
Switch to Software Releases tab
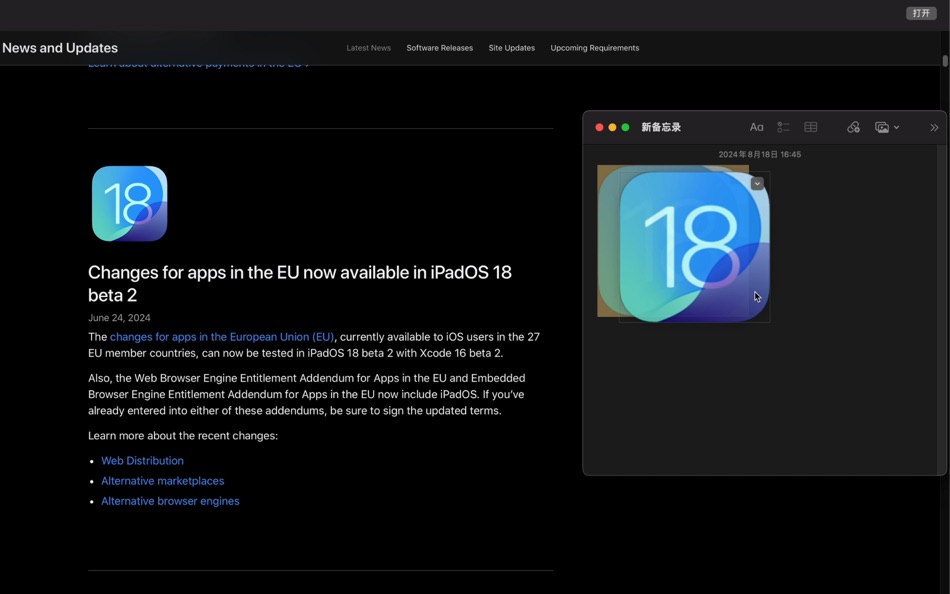click(x=439, y=48)
